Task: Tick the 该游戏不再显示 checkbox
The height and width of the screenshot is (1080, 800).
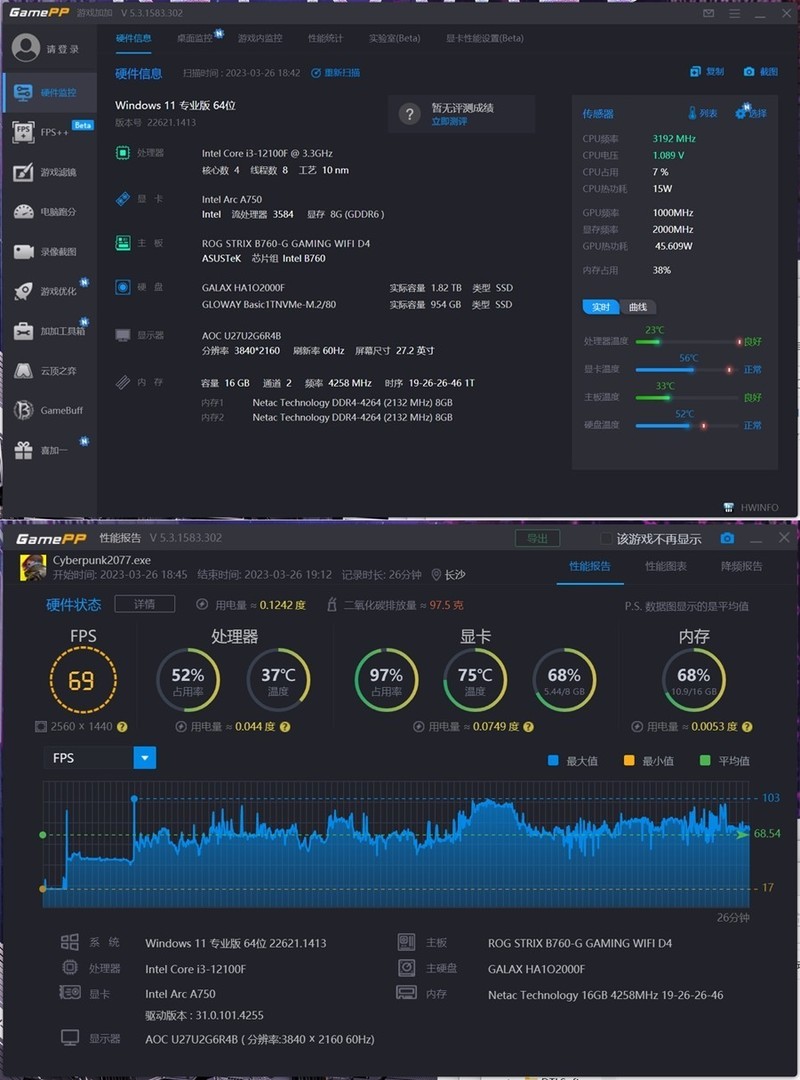Action: 606,539
